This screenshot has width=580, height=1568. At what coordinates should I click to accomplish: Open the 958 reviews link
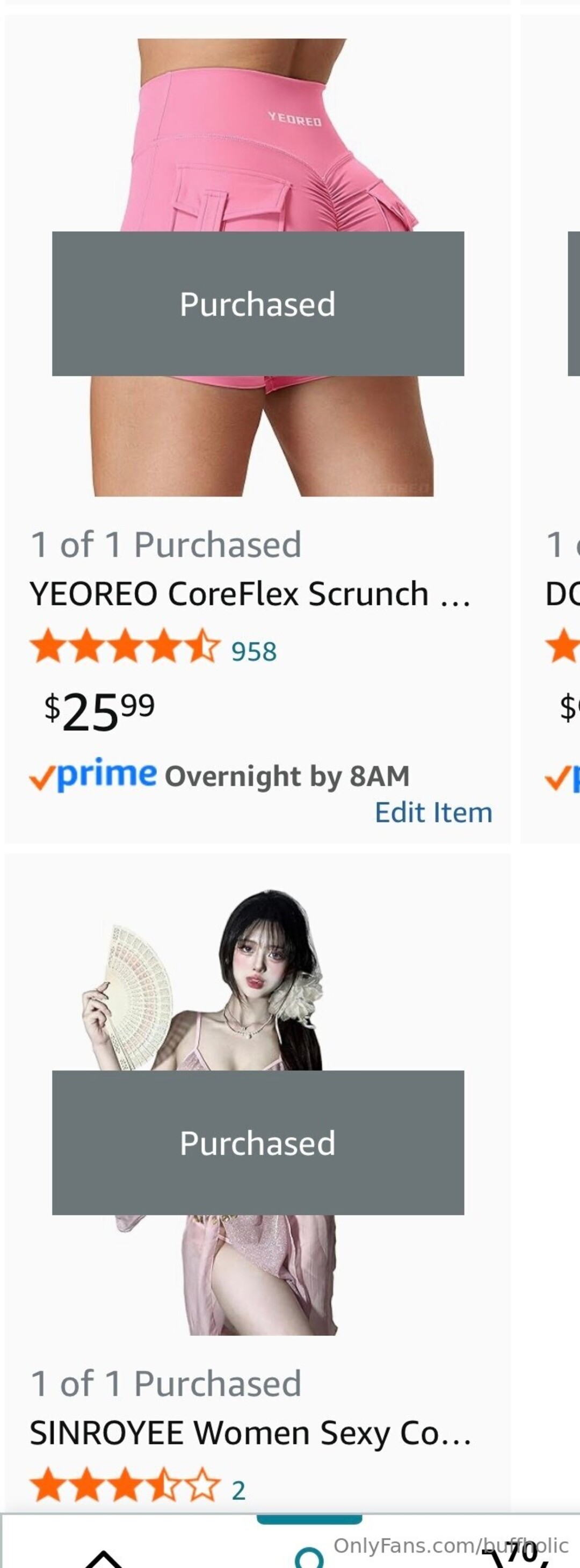coord(254,651)
